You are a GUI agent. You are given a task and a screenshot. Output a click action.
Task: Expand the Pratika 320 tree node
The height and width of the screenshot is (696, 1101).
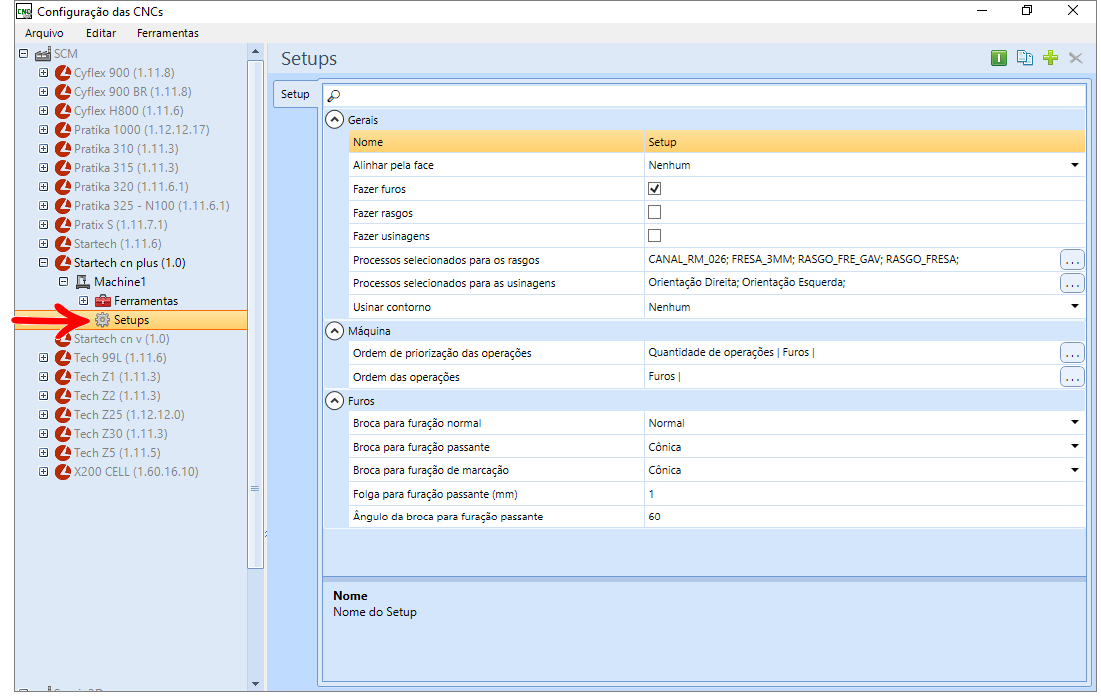[x=44, y=187]
